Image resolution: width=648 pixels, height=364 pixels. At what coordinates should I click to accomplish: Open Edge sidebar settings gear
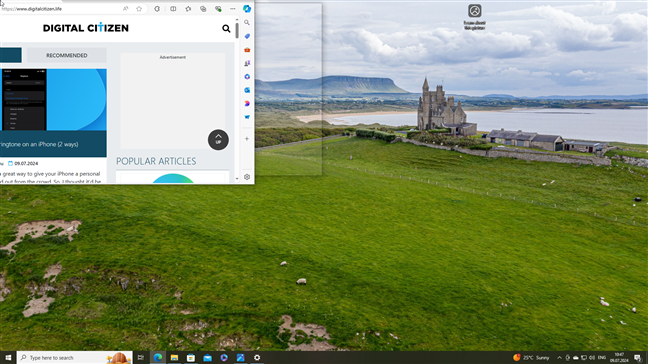tap(247, 177)
